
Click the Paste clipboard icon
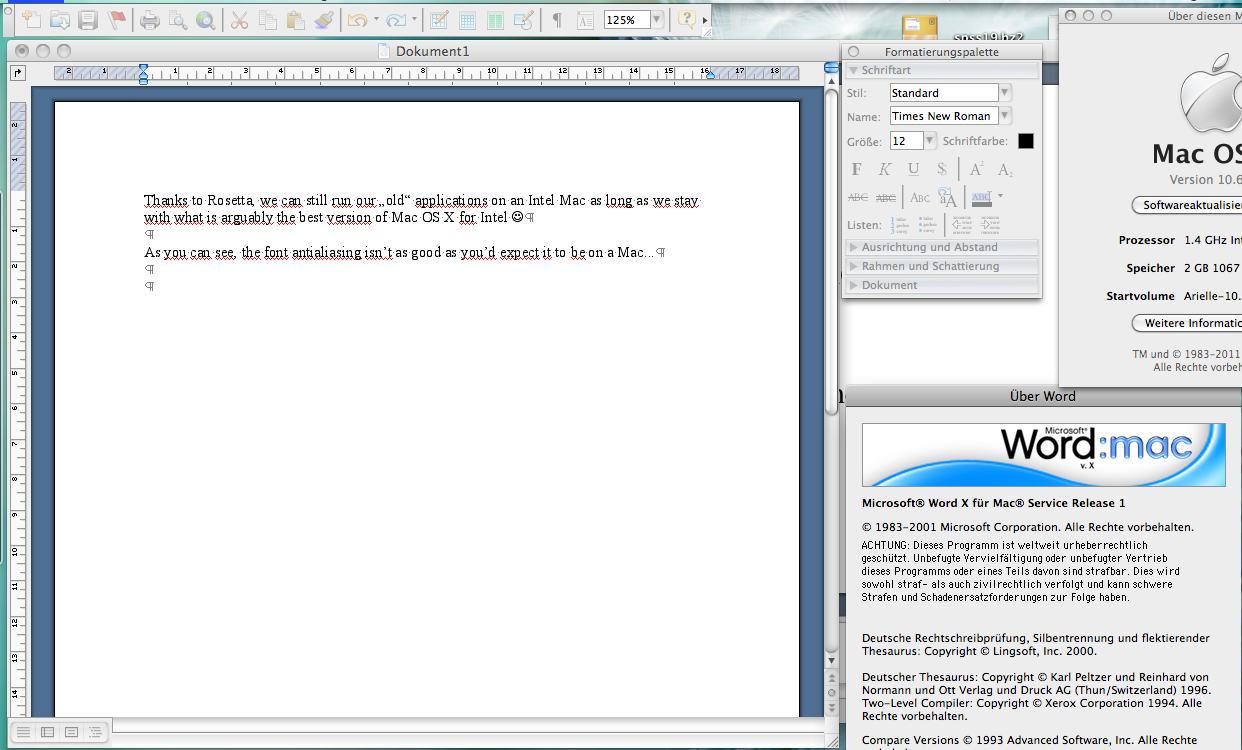(295, 19)
